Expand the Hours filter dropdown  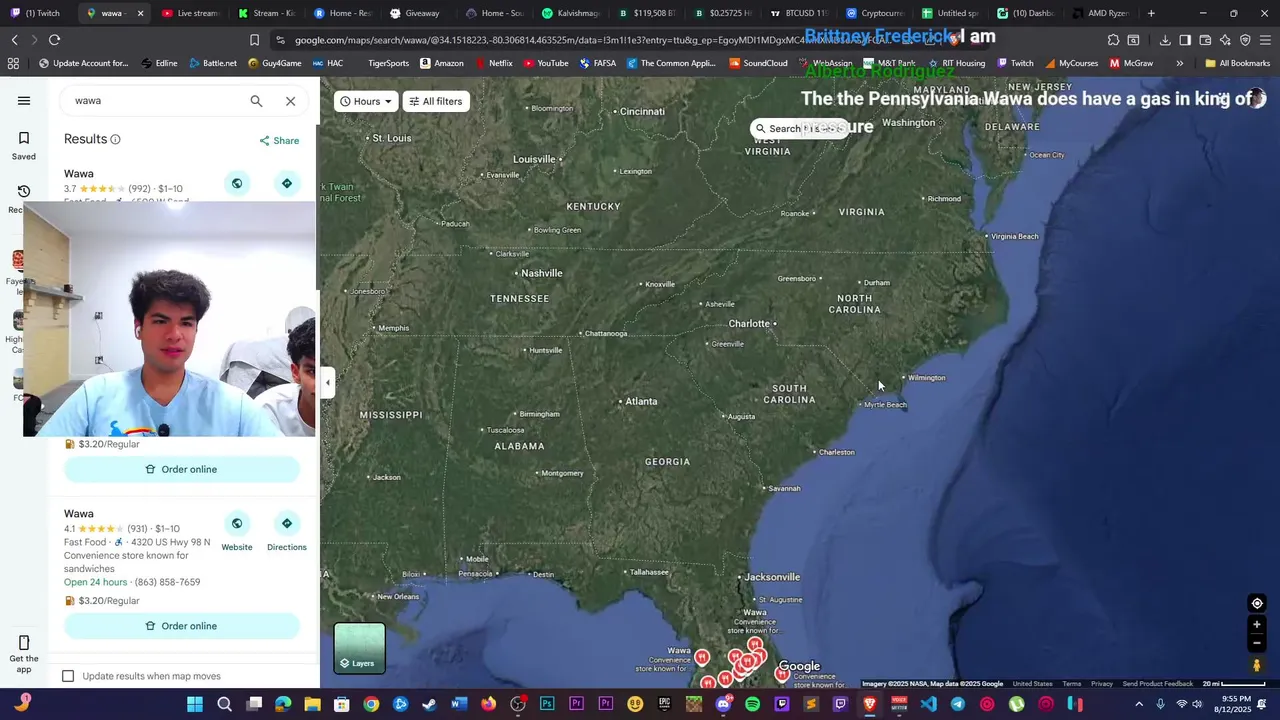[365, 101]
